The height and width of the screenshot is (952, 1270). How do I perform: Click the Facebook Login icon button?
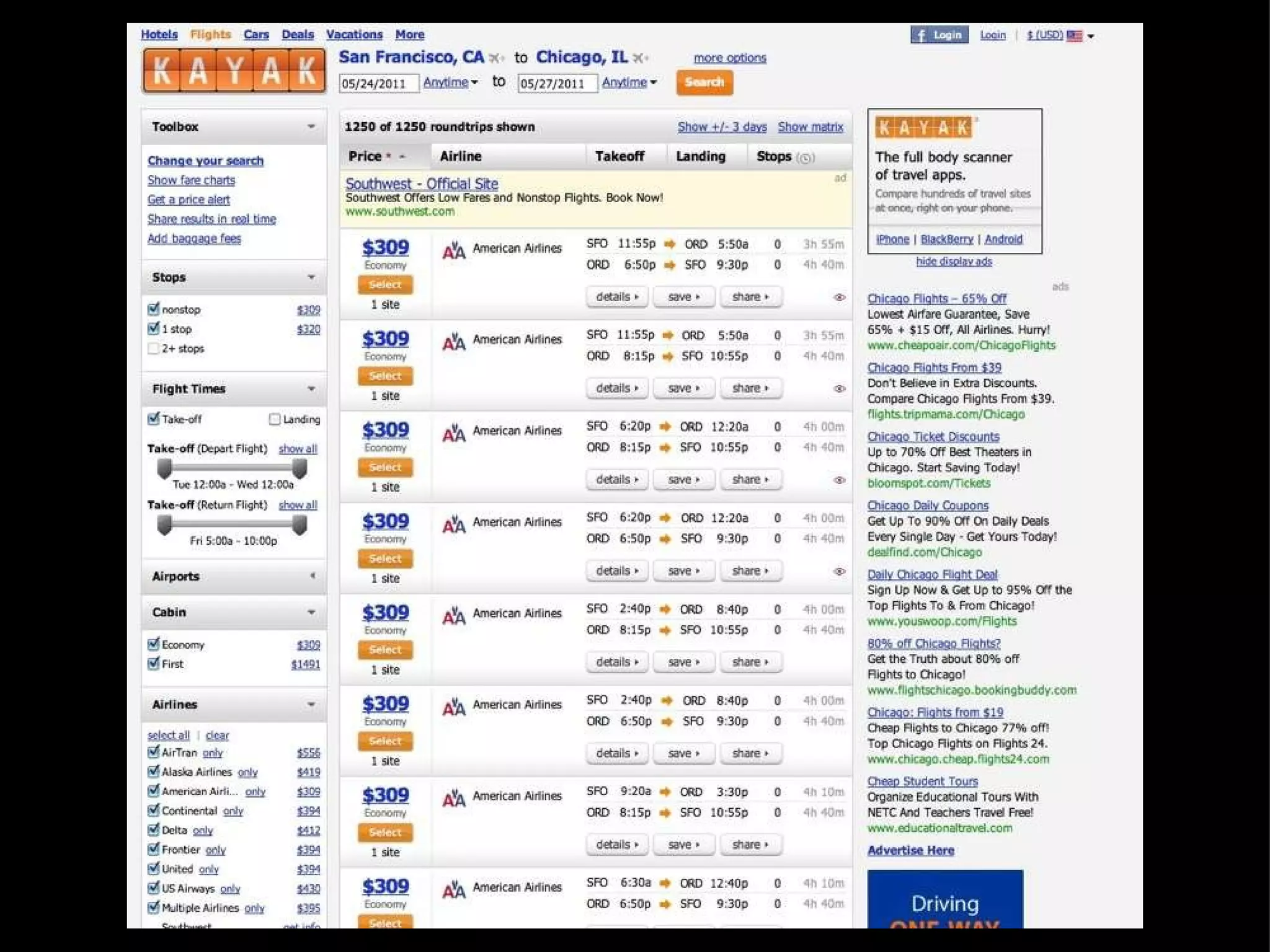point(939,35)
